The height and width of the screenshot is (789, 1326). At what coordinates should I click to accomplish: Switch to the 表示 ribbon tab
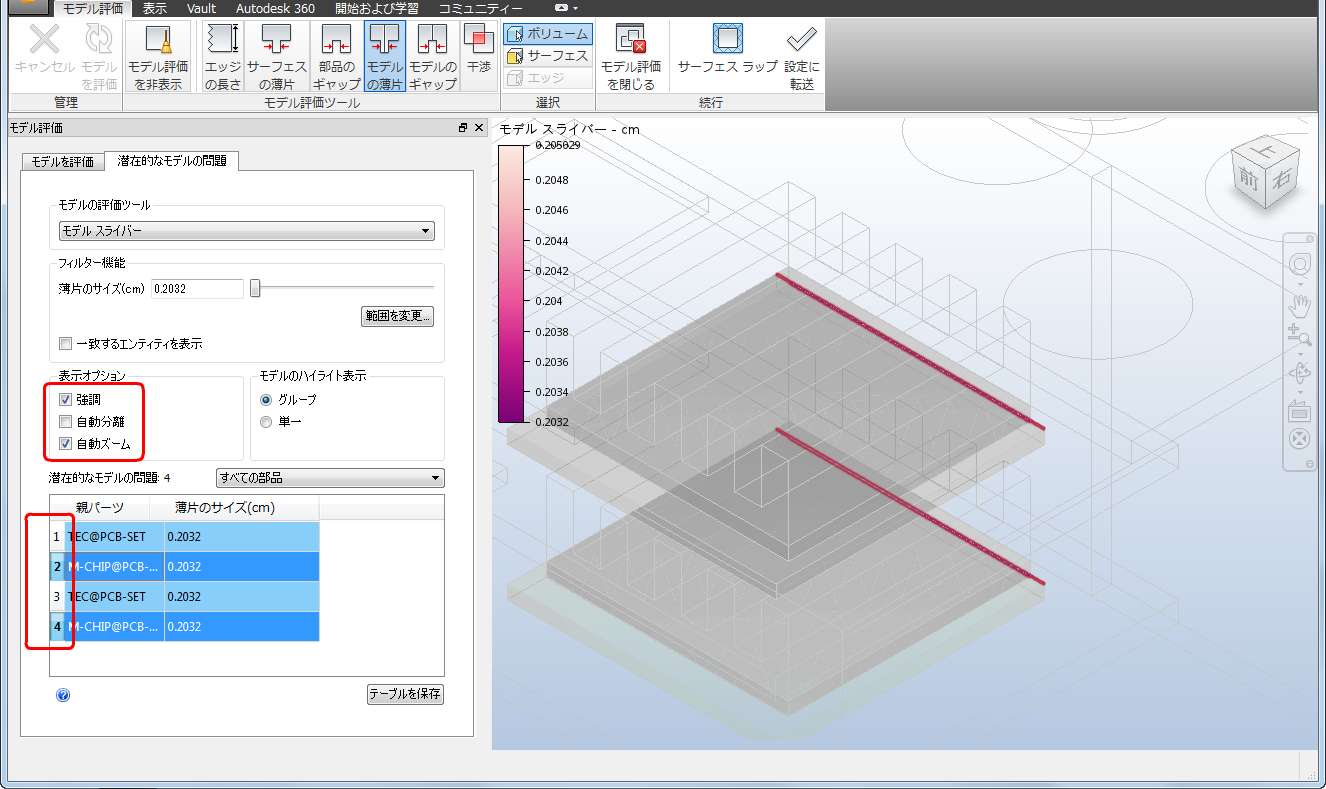154,8
